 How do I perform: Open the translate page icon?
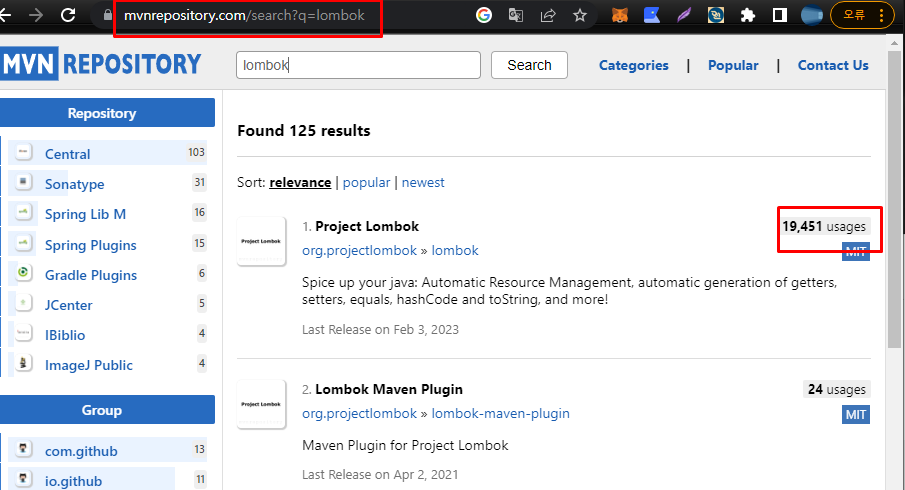[x=515, y=15]
